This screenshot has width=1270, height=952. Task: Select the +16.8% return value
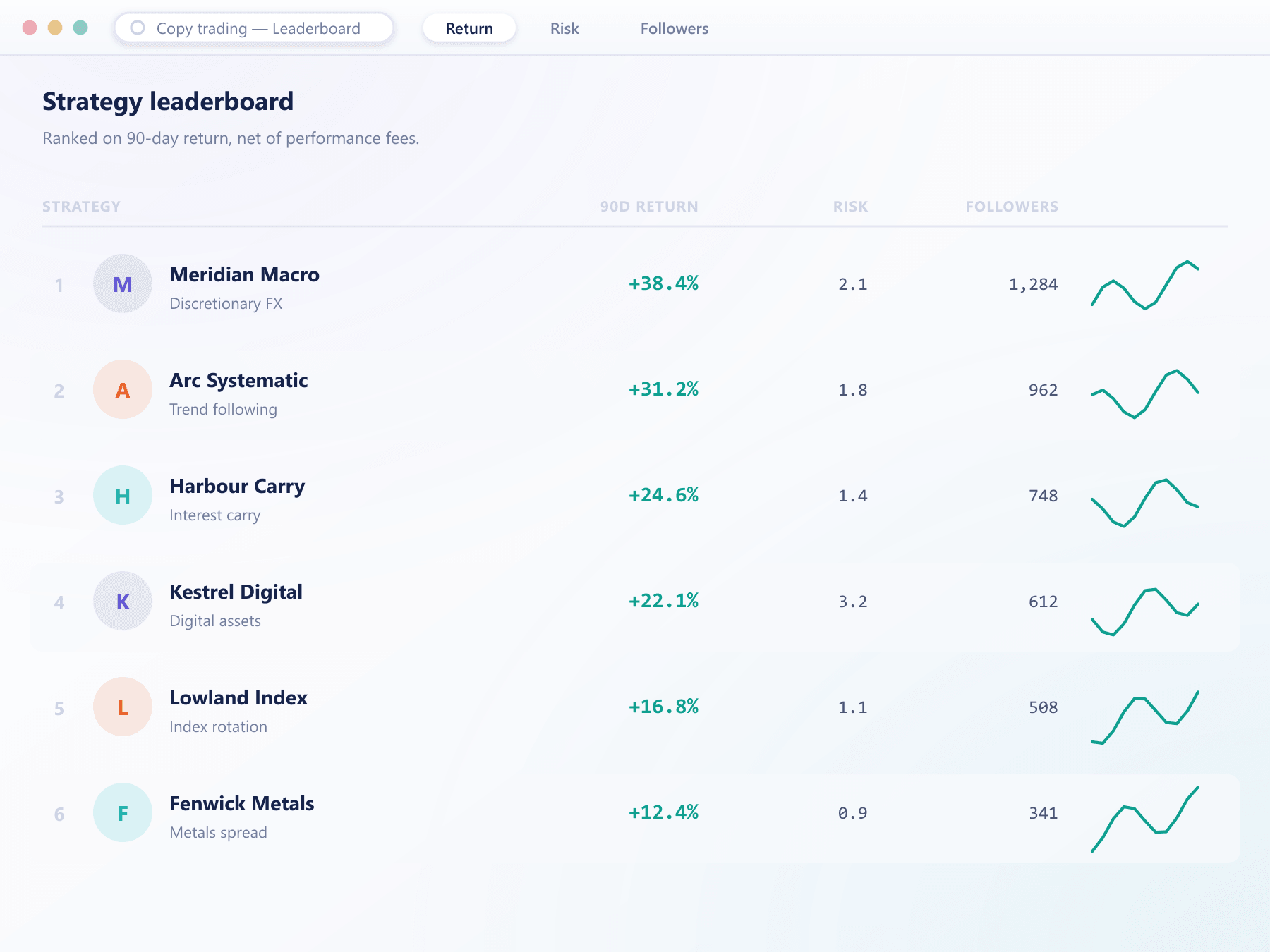click(x=663, y=707)
